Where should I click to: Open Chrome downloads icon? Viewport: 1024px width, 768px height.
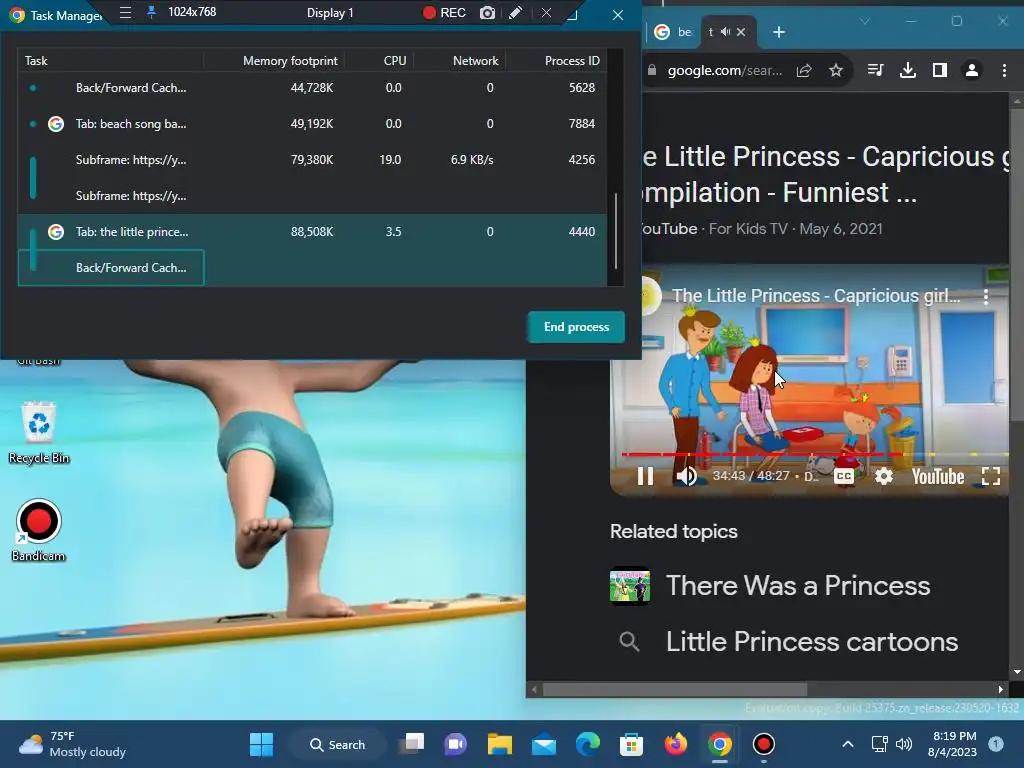908,71
